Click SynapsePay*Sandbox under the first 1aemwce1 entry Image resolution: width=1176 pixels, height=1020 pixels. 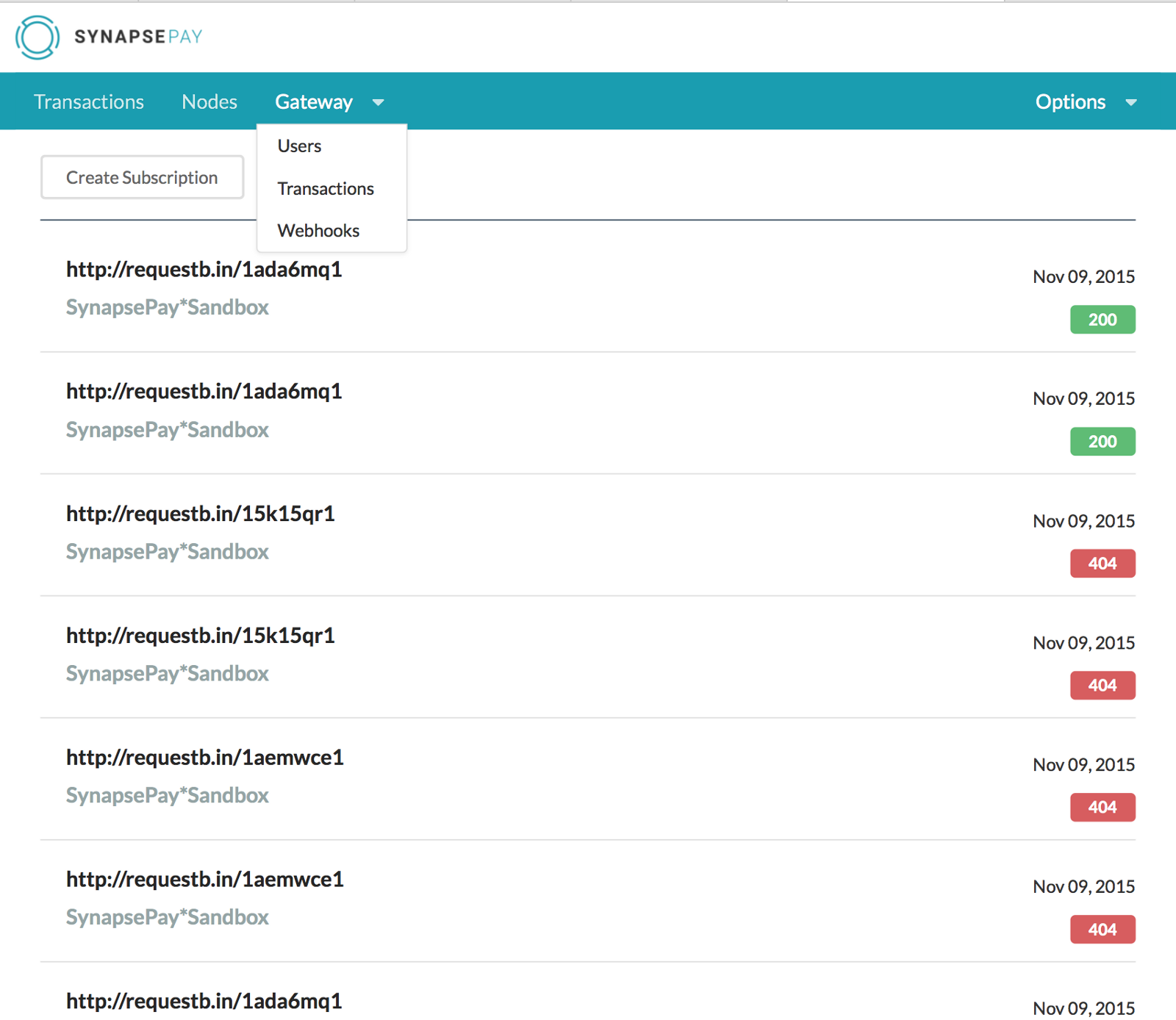click(168, 795)
